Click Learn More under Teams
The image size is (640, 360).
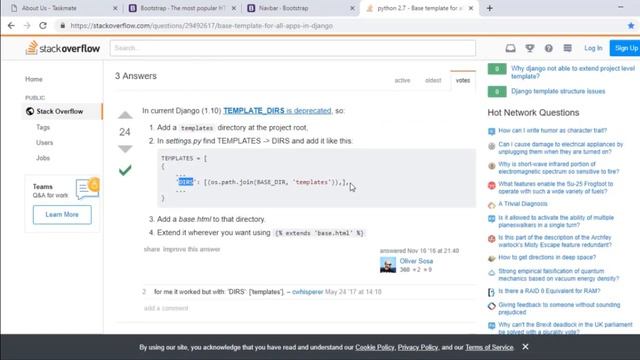(62, 214)
